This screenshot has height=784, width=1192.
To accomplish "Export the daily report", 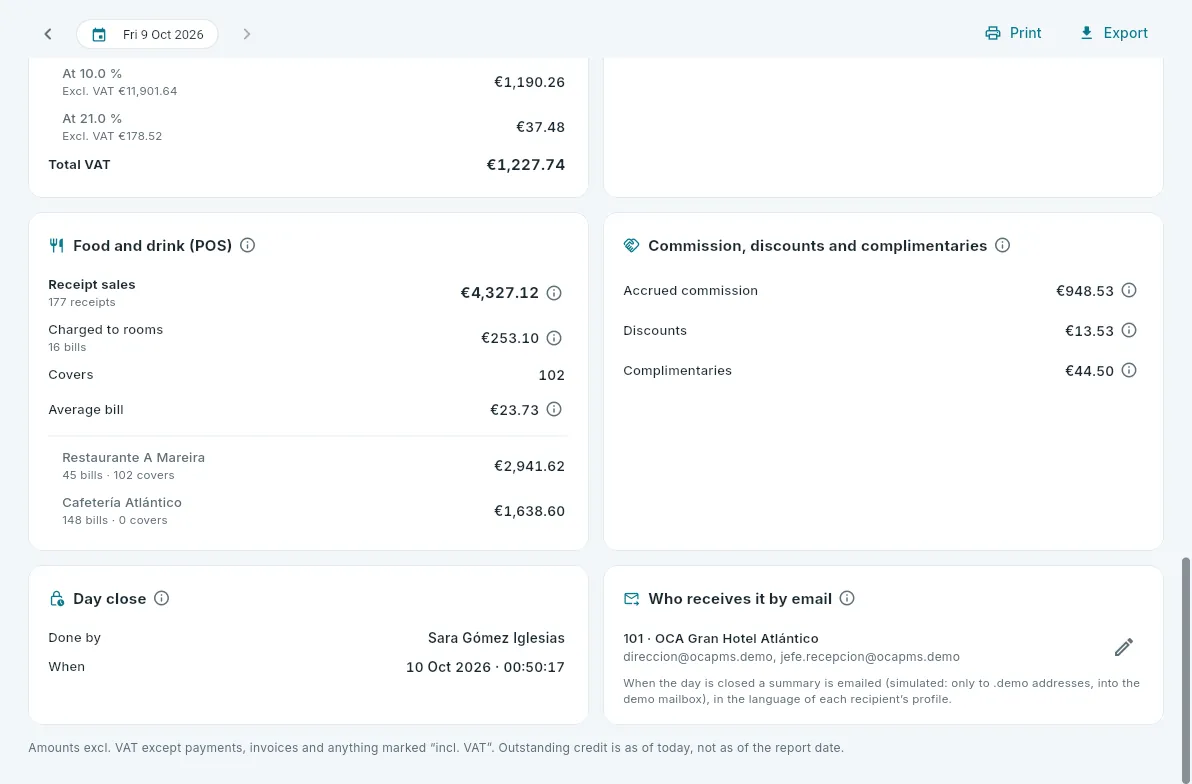I will pyautogui.click(x=1114, y=33).
